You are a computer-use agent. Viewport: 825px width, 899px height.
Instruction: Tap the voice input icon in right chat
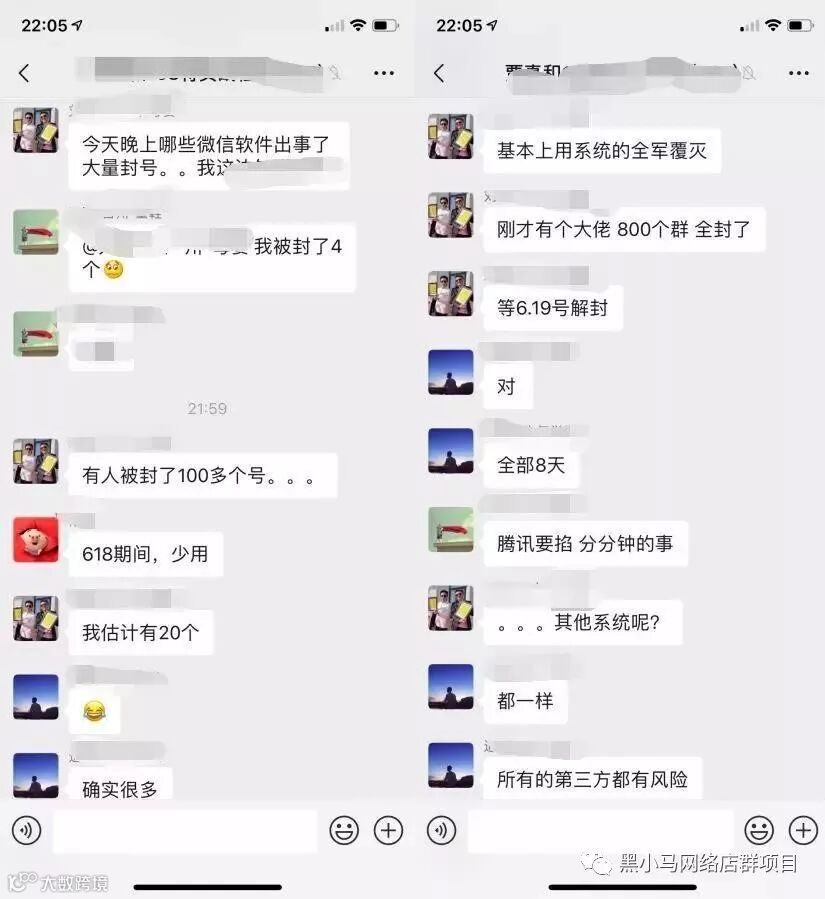(441, 830)
